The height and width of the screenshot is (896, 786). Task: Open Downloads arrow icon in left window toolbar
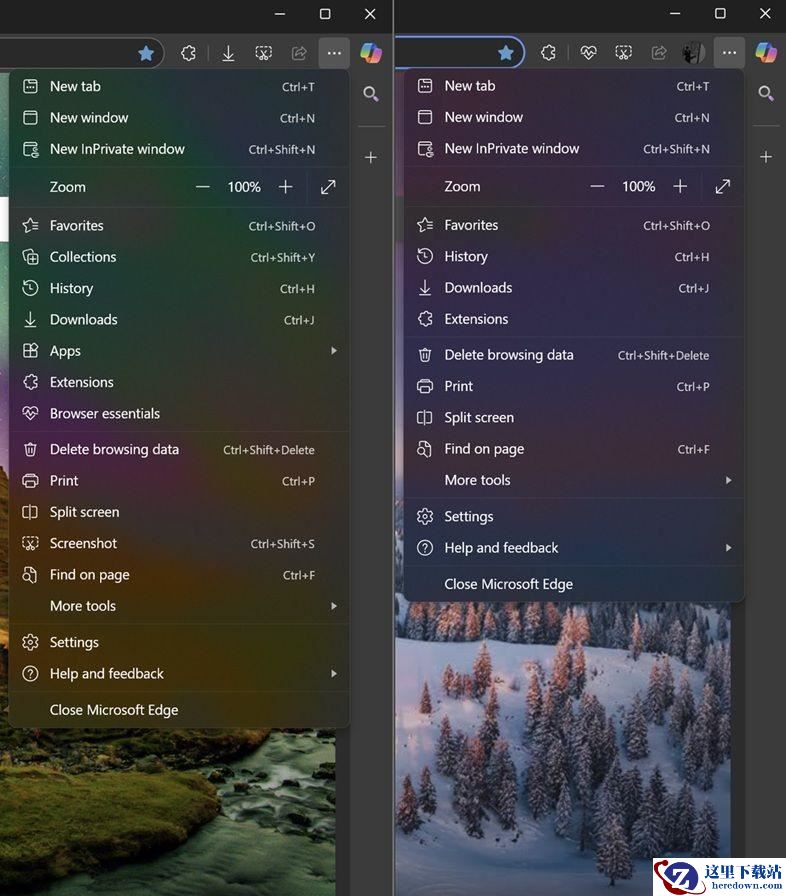point(228,53)
